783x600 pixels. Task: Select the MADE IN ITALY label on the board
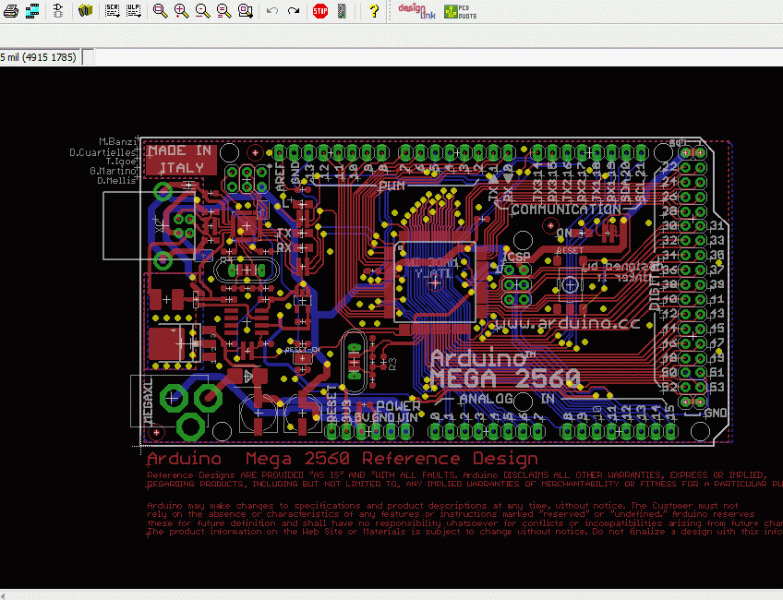[x=180, y=159]
